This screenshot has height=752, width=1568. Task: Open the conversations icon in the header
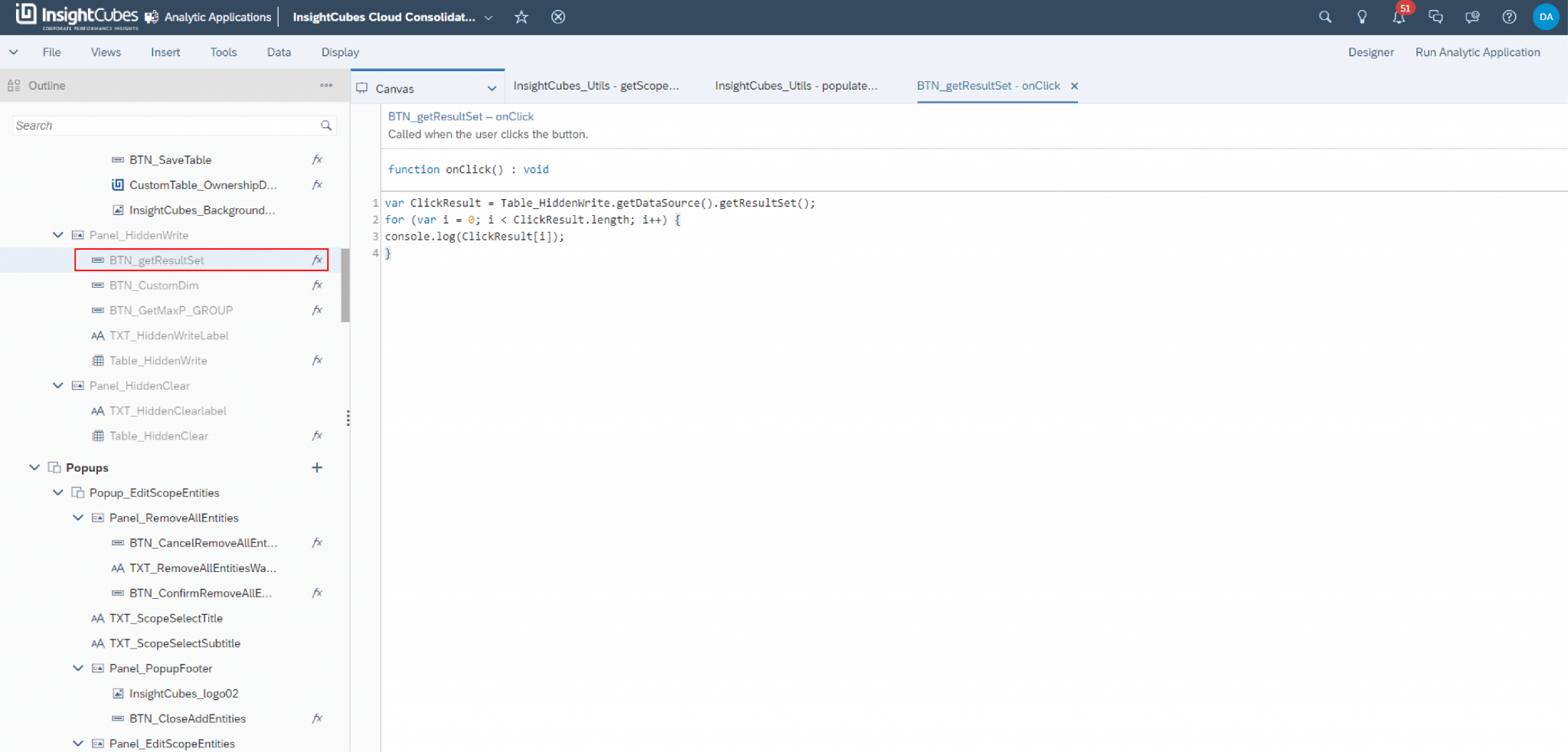1436,16
